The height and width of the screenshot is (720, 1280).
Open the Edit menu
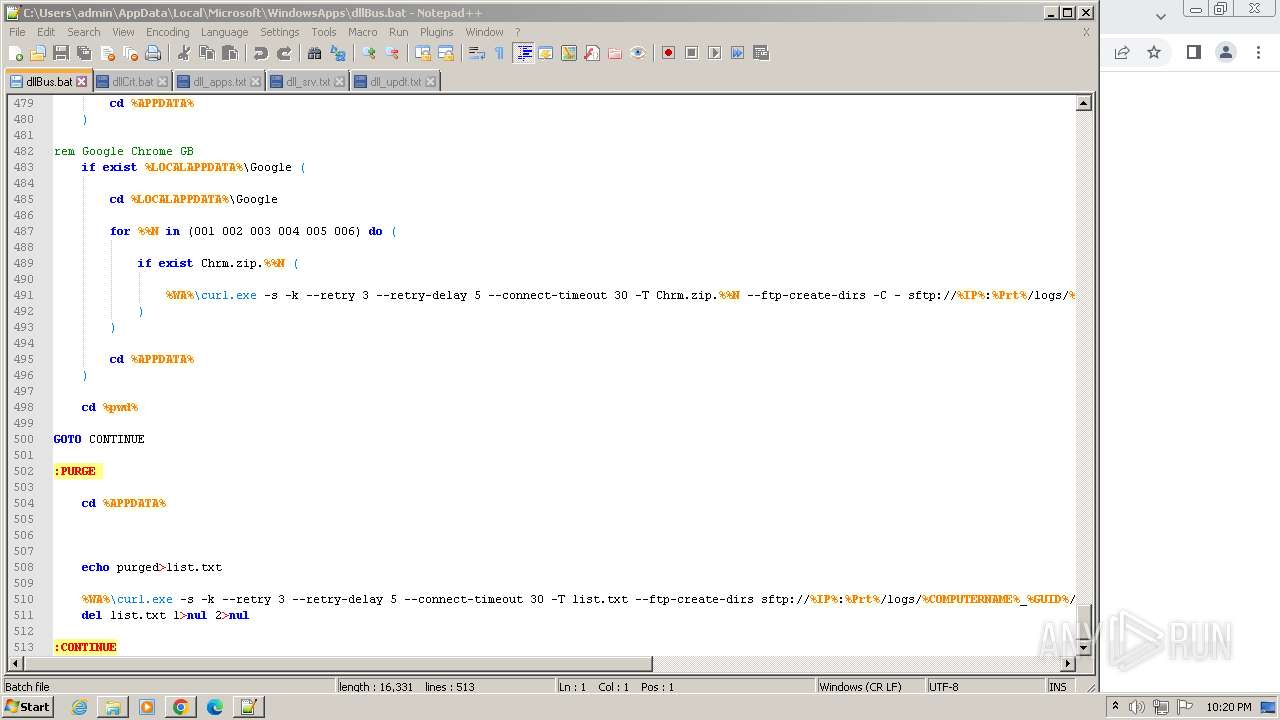[x=46, y=32]
